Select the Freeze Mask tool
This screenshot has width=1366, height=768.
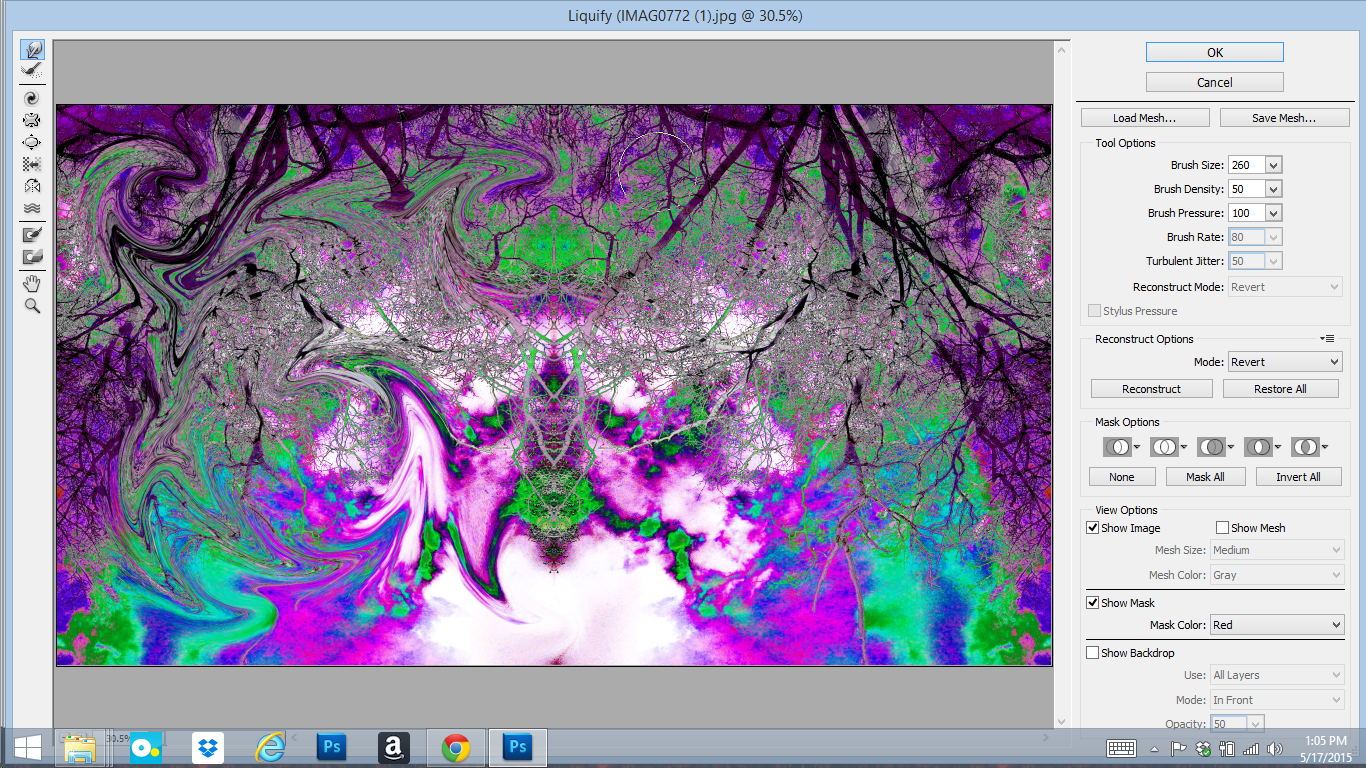tap(32, 235)
